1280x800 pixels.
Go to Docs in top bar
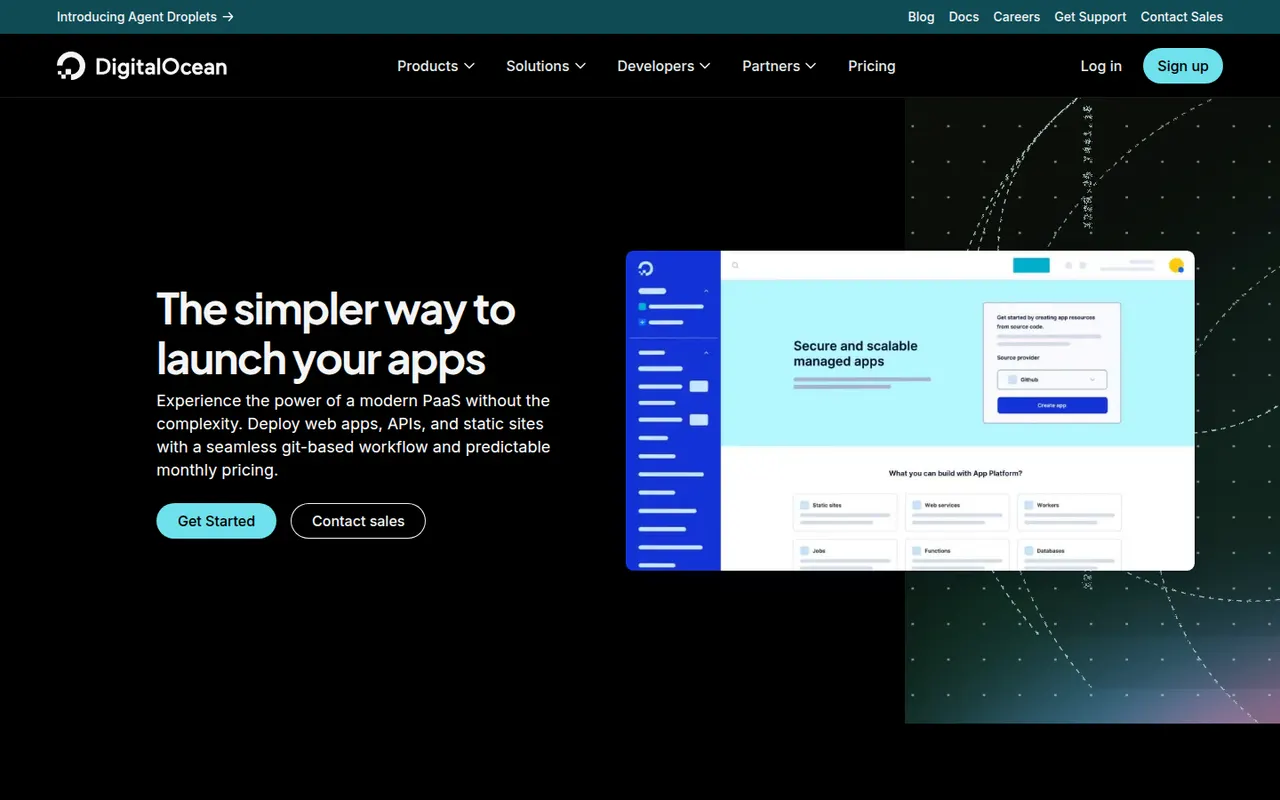click(964, 17)
